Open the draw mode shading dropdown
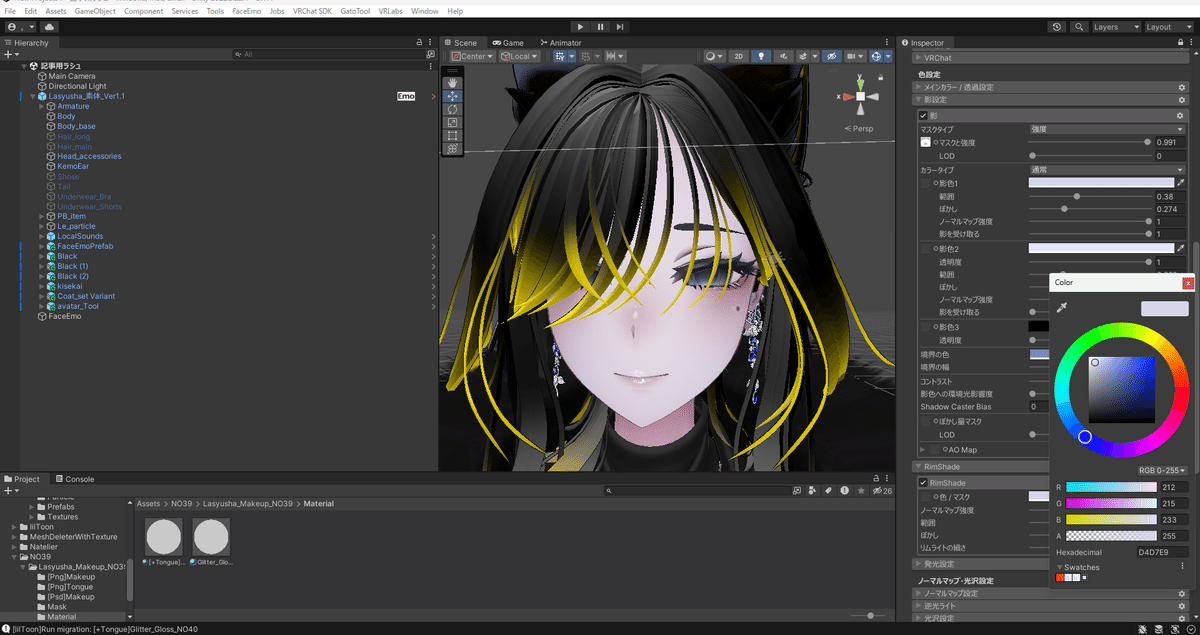The image size is (1200, 635). (713, 57)
